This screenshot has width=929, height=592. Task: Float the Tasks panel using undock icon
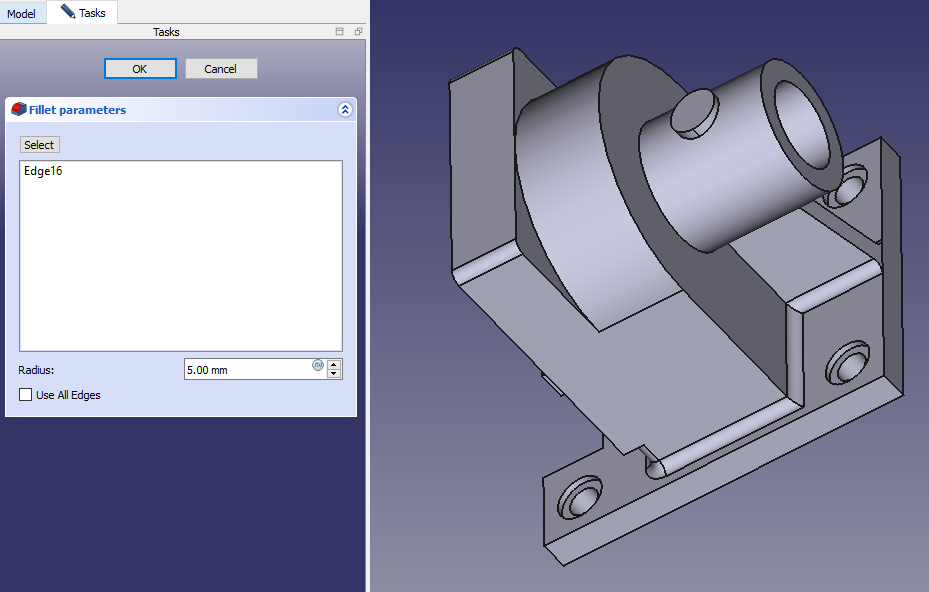pos(358,32)
